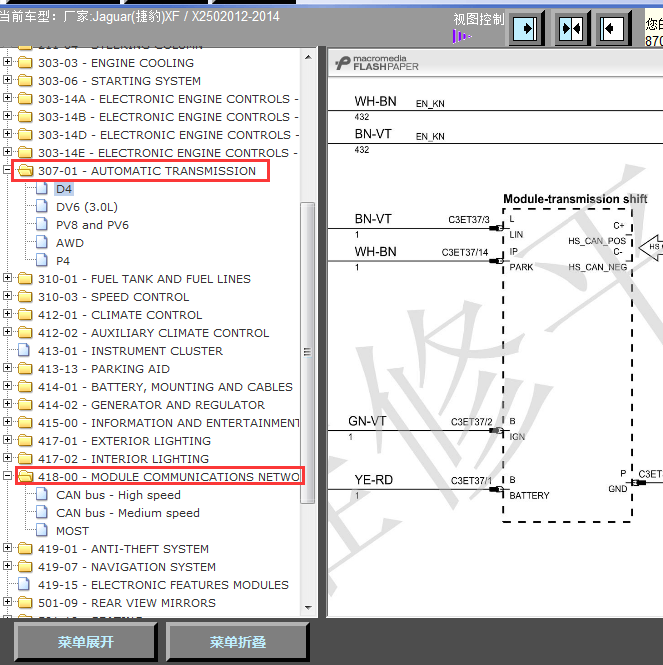Click the D4 document page icon
Screen dimensions: 663x665
tap(42, 189)
